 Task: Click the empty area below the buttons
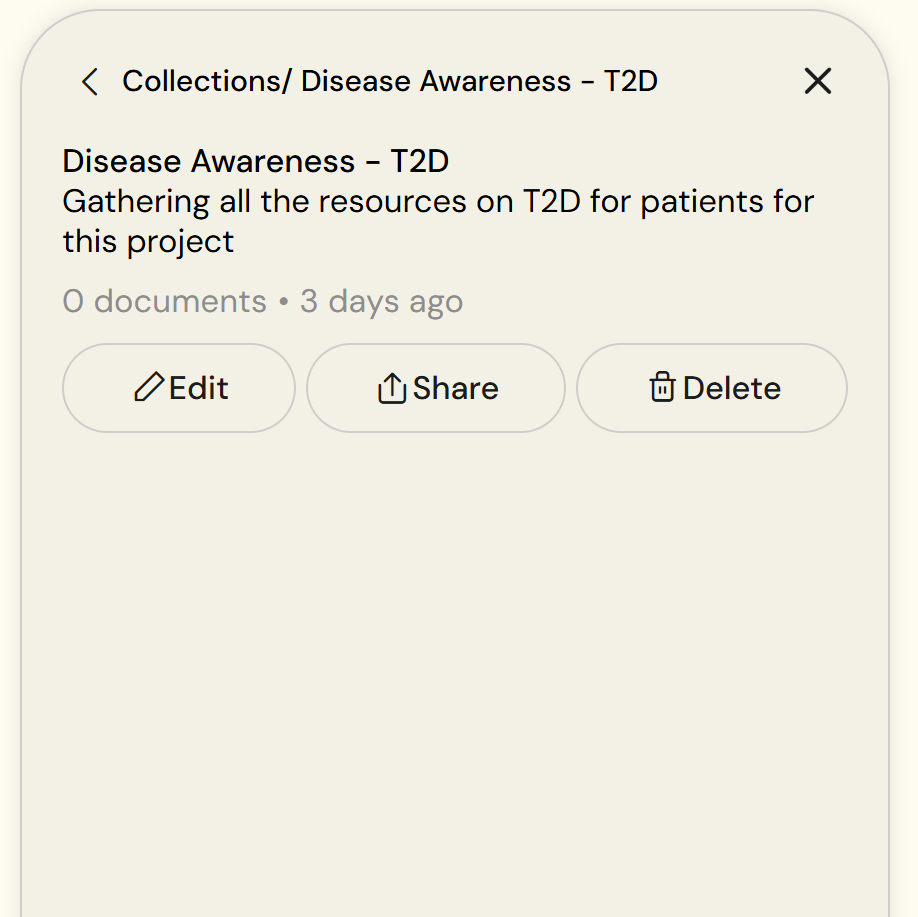point(455,650)
